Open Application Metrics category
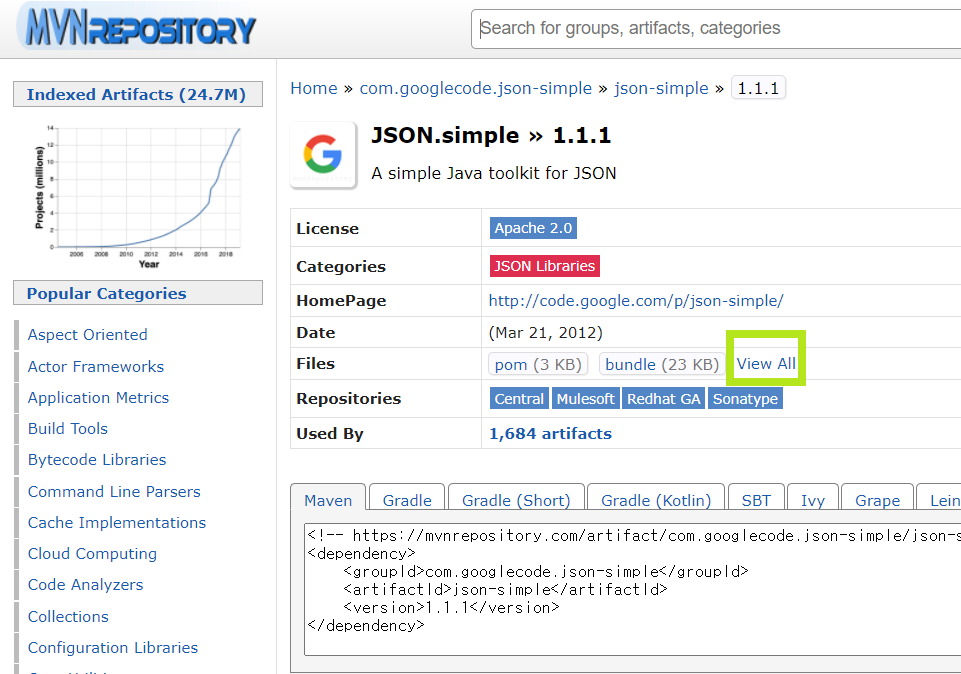This screenshot has width=961, height=674. click(98, 398)
